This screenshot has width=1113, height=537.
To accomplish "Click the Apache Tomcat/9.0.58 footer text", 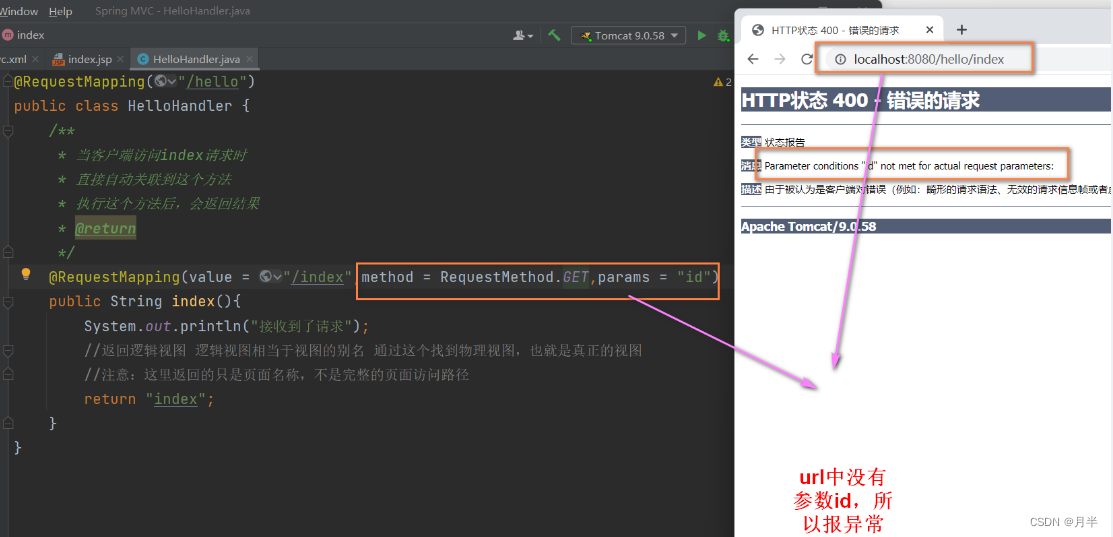I will pyautogui.click(x=808, y=226).
